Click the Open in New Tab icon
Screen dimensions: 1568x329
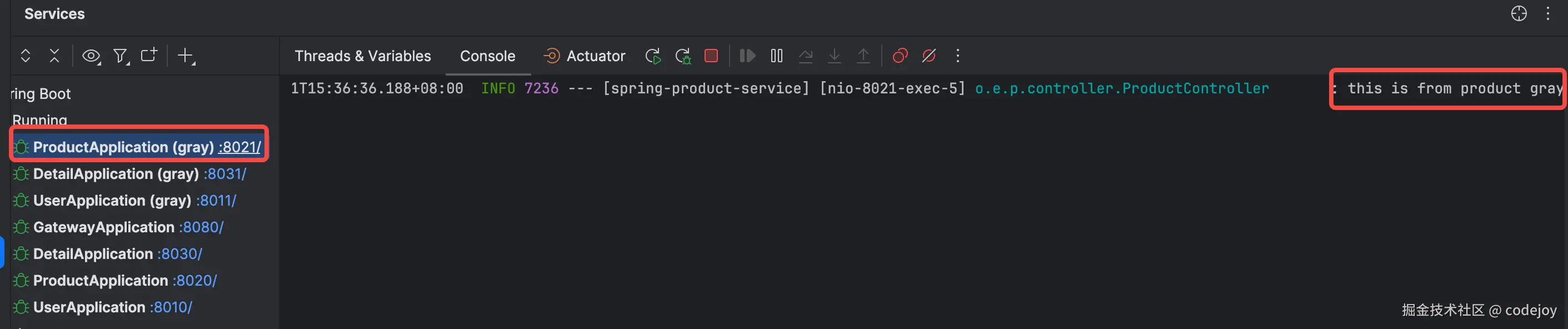149,56
